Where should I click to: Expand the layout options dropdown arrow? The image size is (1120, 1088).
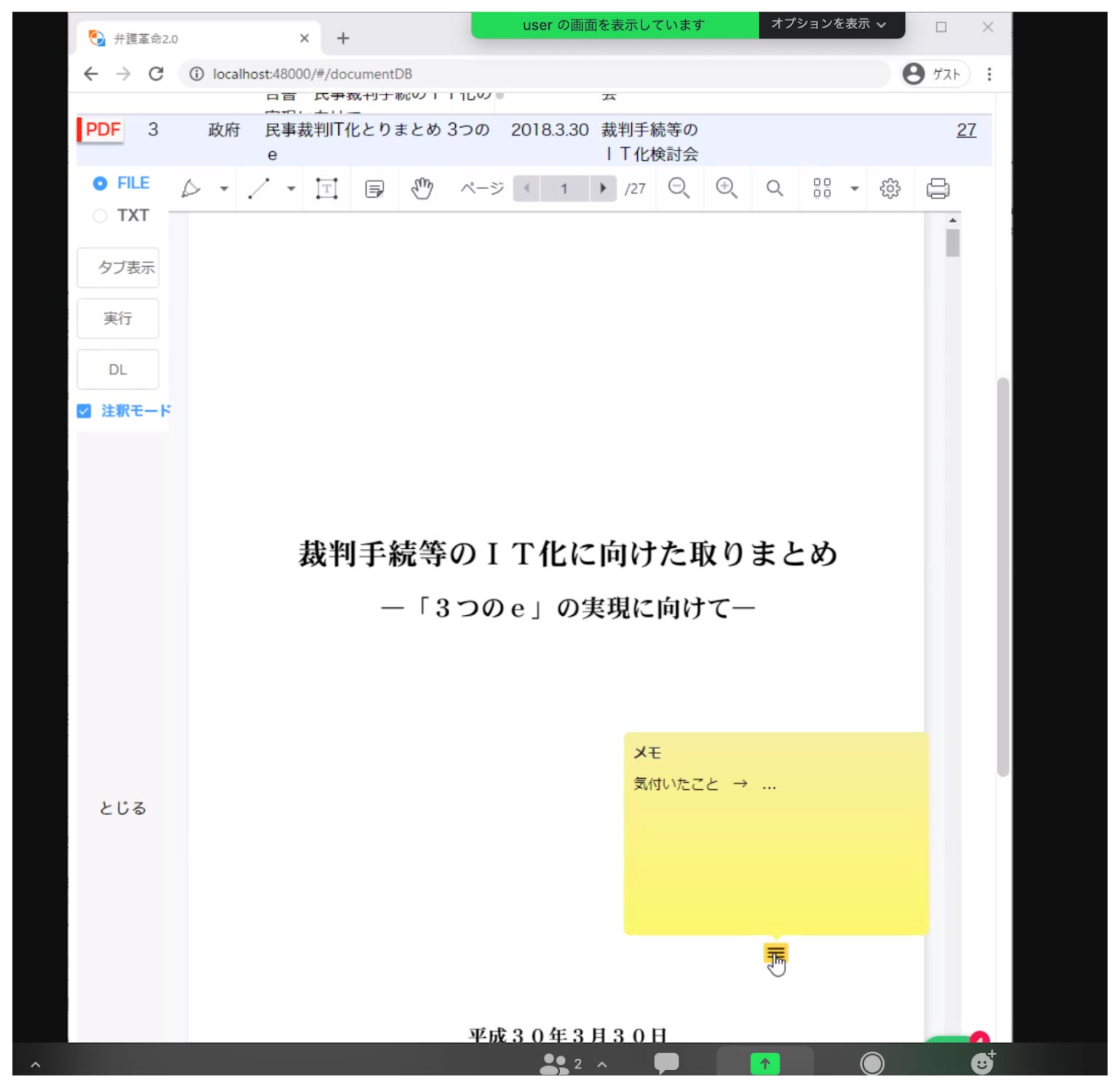pos(855,189)
